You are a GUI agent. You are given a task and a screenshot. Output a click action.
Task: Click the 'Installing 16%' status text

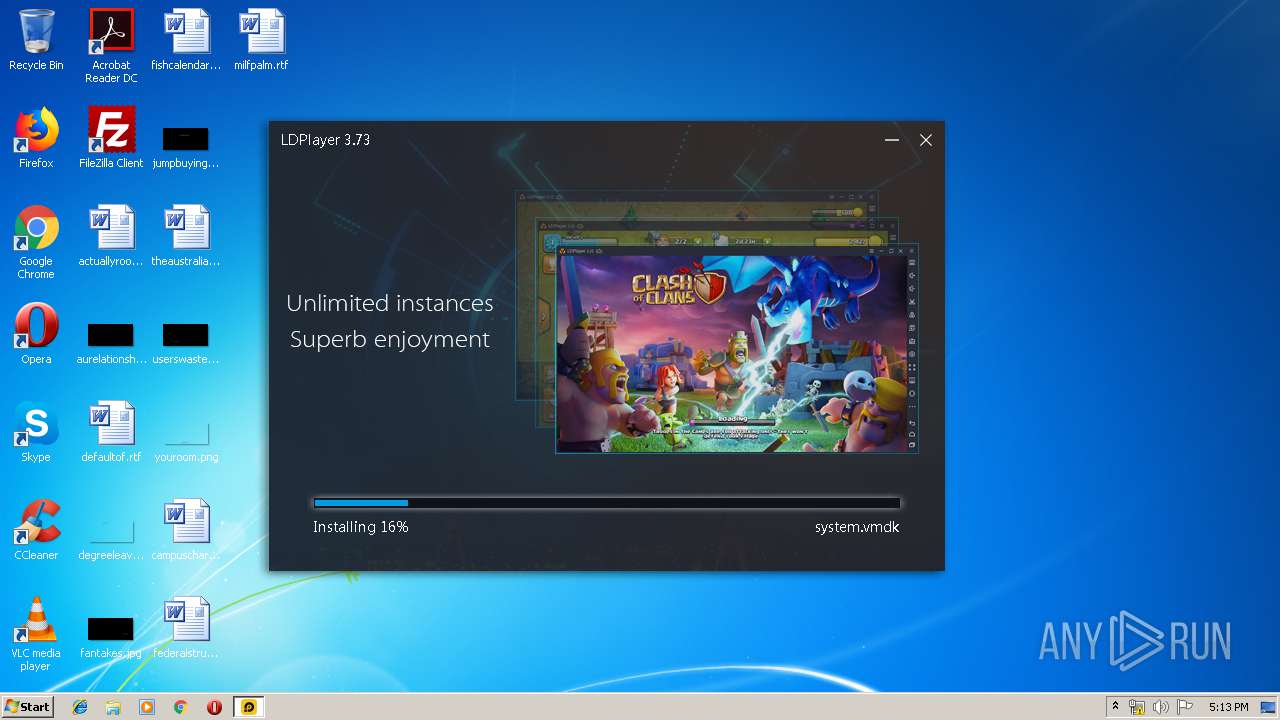tap(360, 527)
